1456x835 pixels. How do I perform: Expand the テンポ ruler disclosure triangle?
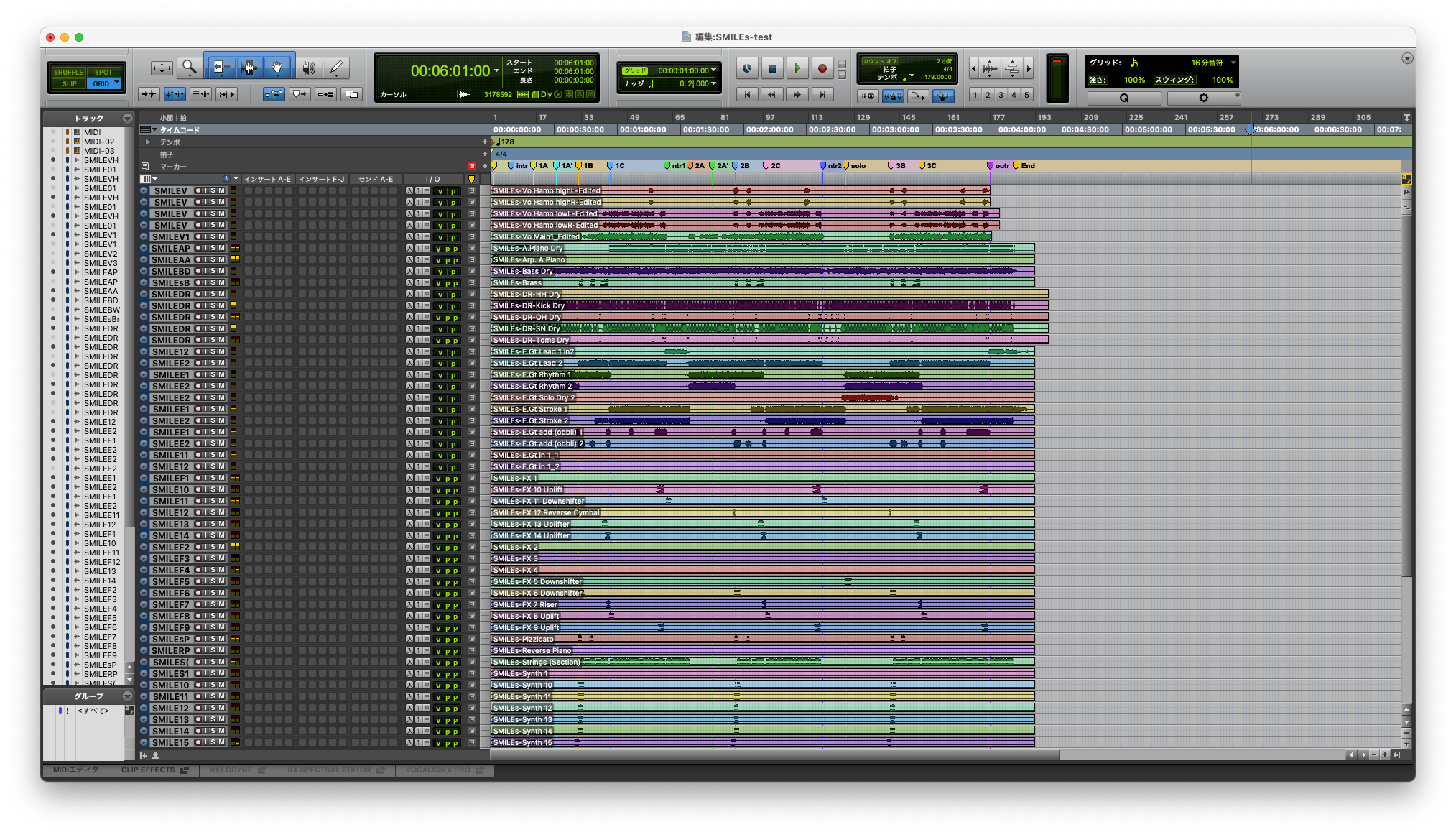click(149, 142)
